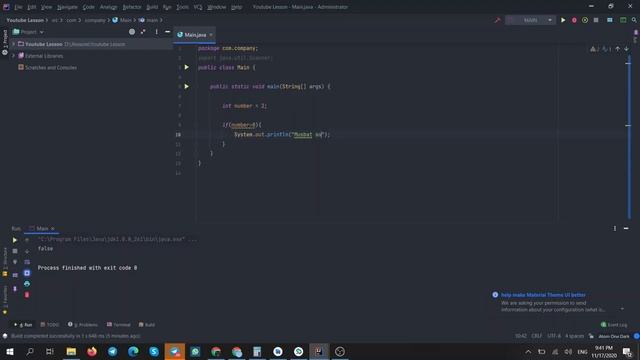Viewport: 640px width, 360px height.
Task: Toggle the vertical Project tool window stripe
Action: click(5, 42)
